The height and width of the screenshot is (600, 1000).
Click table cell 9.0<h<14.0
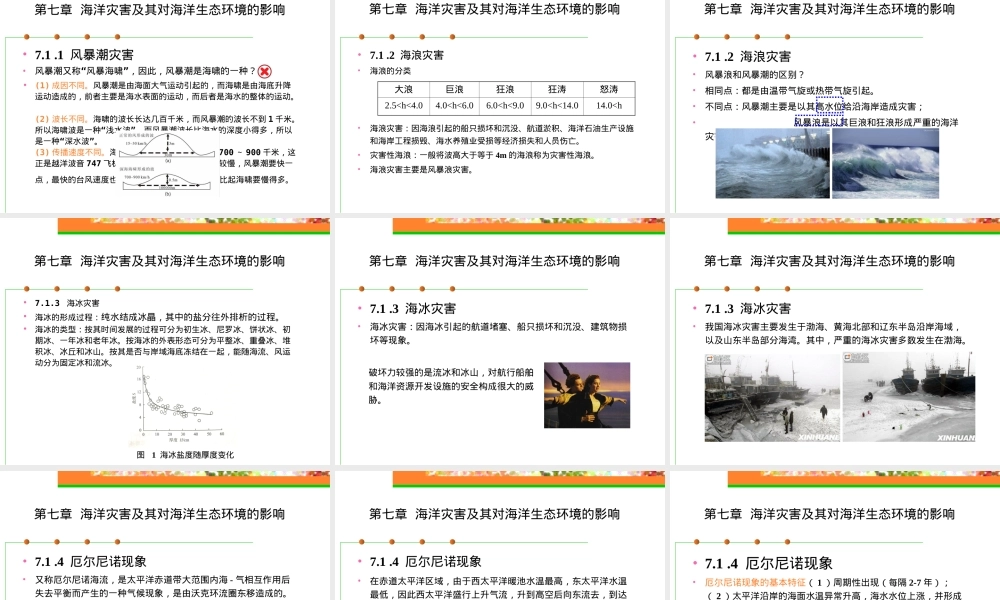point(557,106)
